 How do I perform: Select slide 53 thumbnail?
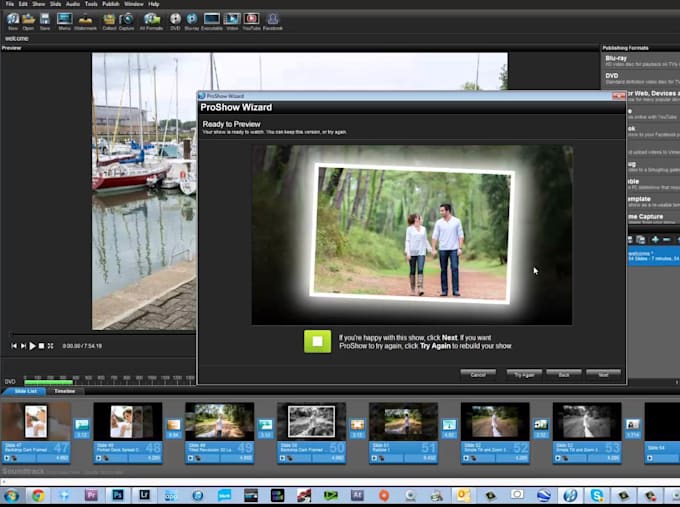[x=587, y=421]
